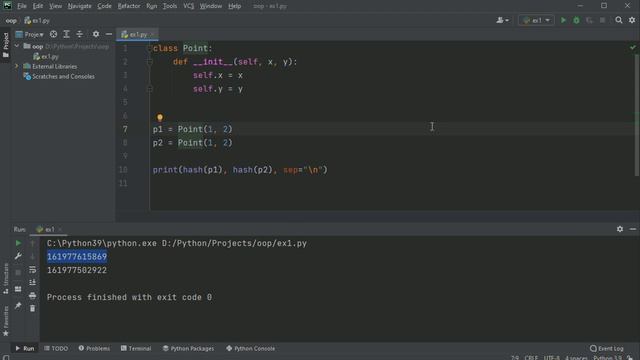Open the TODO tool window

point(56,349)
